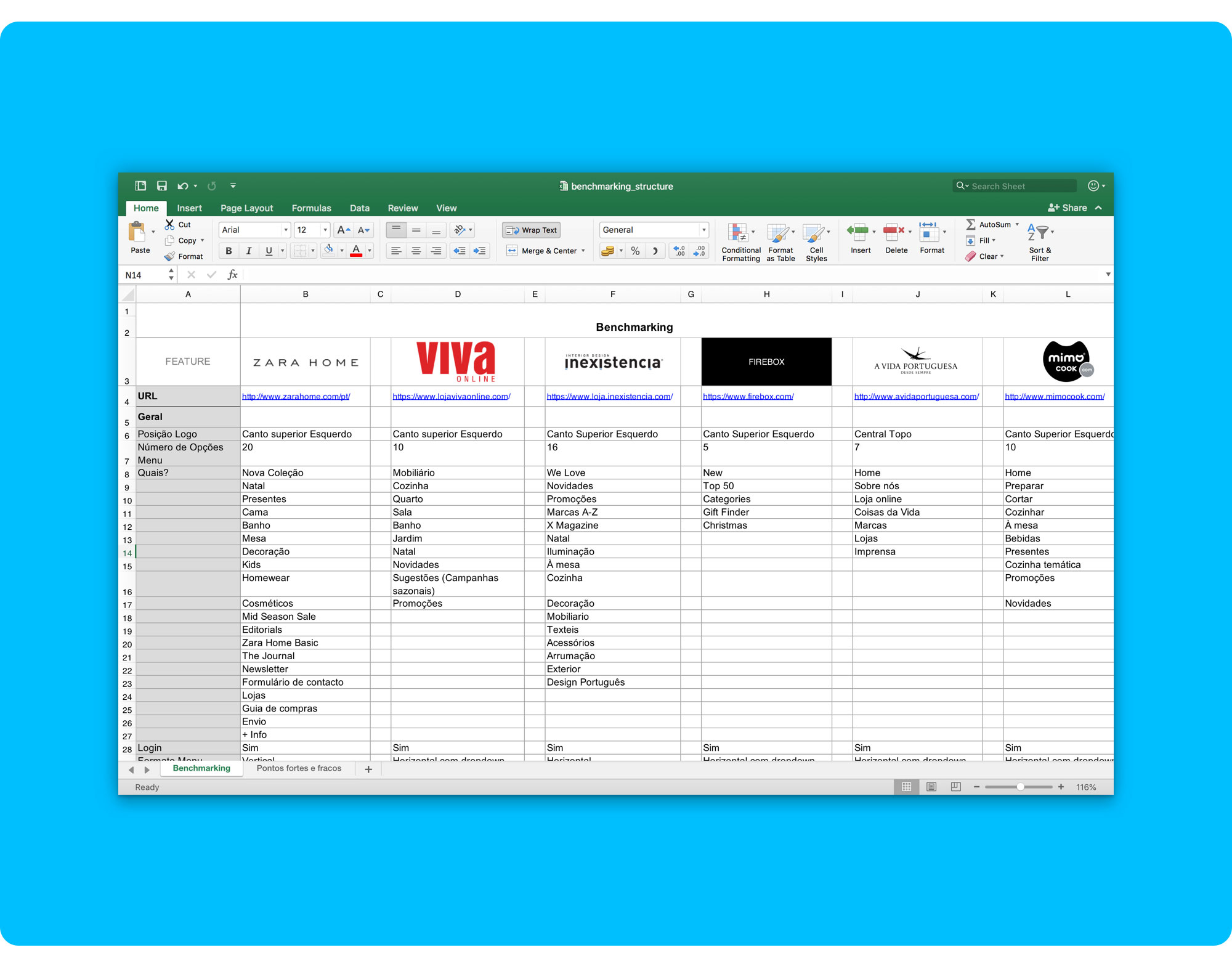
Task: Expand the Merge & Center dropdown arrow
Action: (583, 251)
